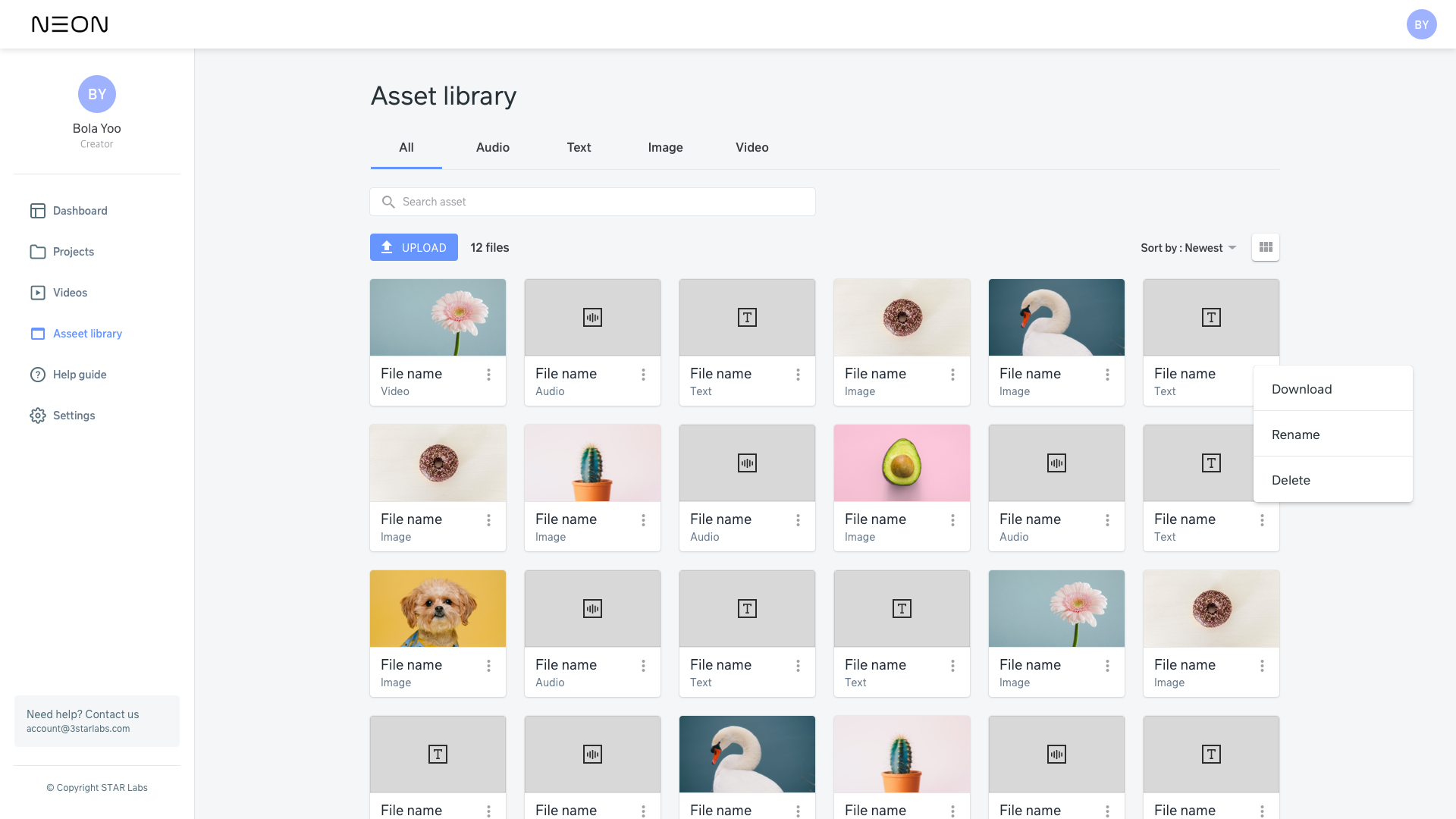
Task: Open the Dashboard sidebar icon
Action: coord(38,211)
